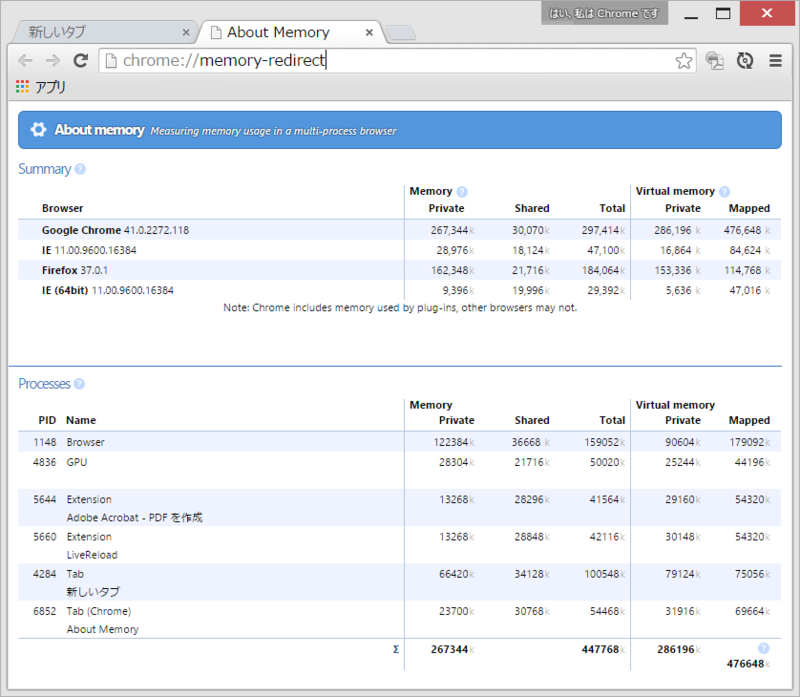Click the LiveReload extension process name
The width and height of the screenshot is (800, 697).
[x=92, y=555]
